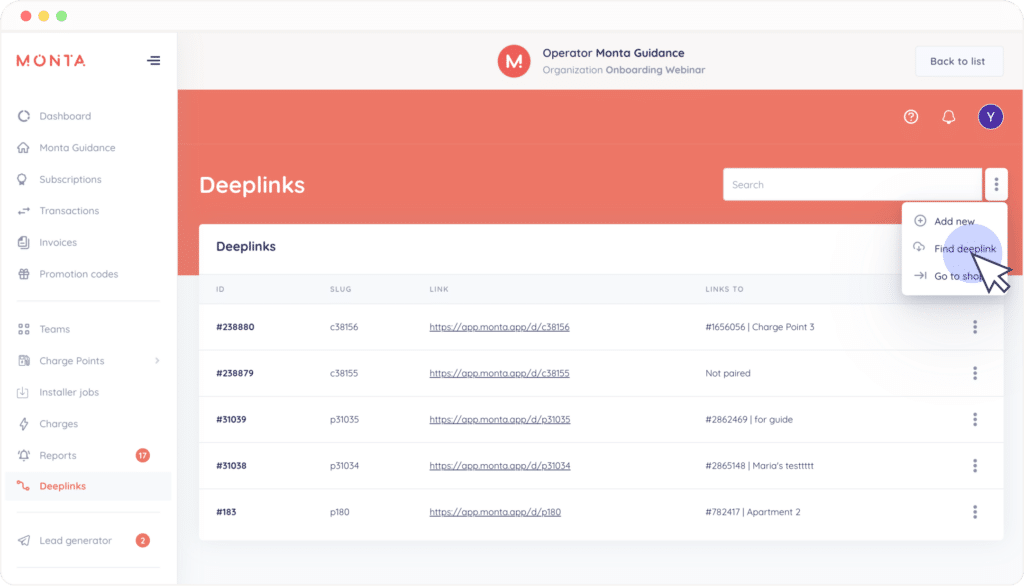Click the Deeplinks sidebar icon
1024x586 pixels.
pos(23,486)
